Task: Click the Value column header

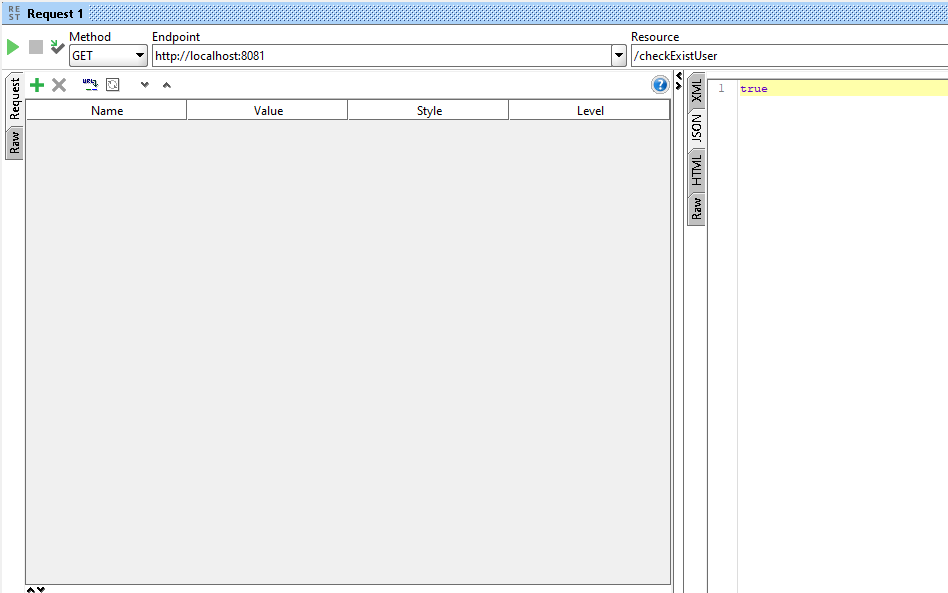Action: [x=268, y=111]
